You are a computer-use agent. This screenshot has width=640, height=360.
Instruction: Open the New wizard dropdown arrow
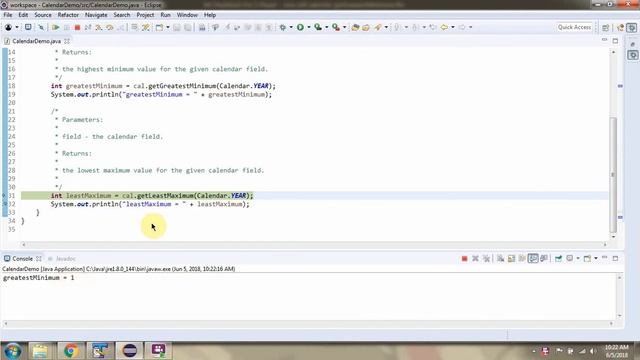168,27
